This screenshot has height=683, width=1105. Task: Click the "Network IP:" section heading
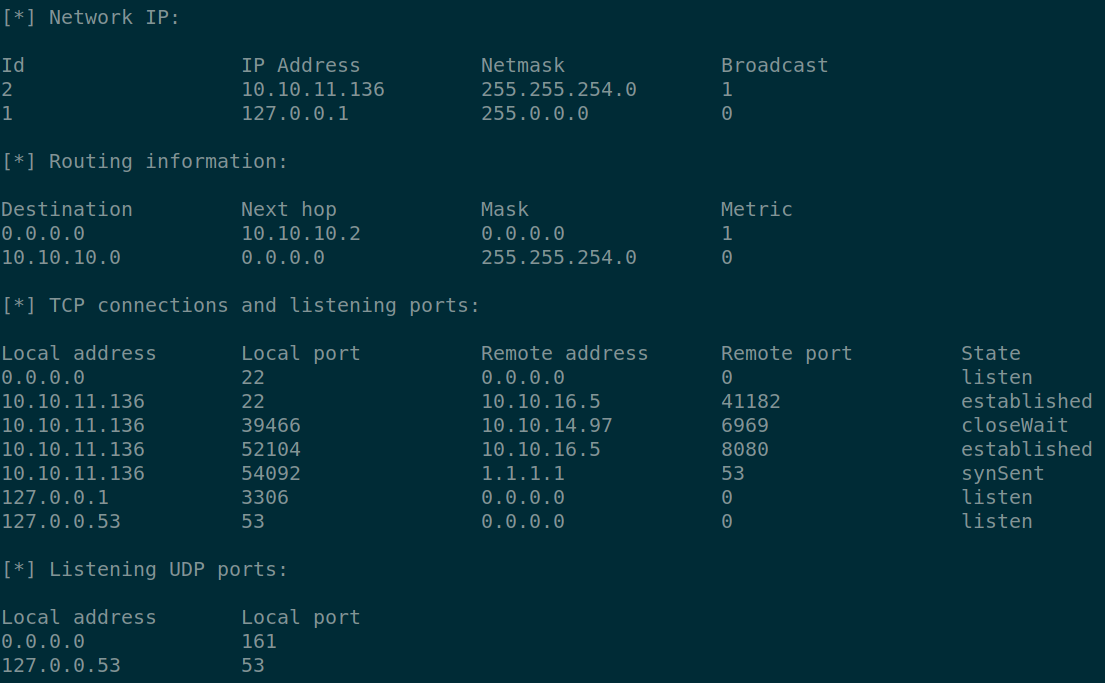click(114, 17)
